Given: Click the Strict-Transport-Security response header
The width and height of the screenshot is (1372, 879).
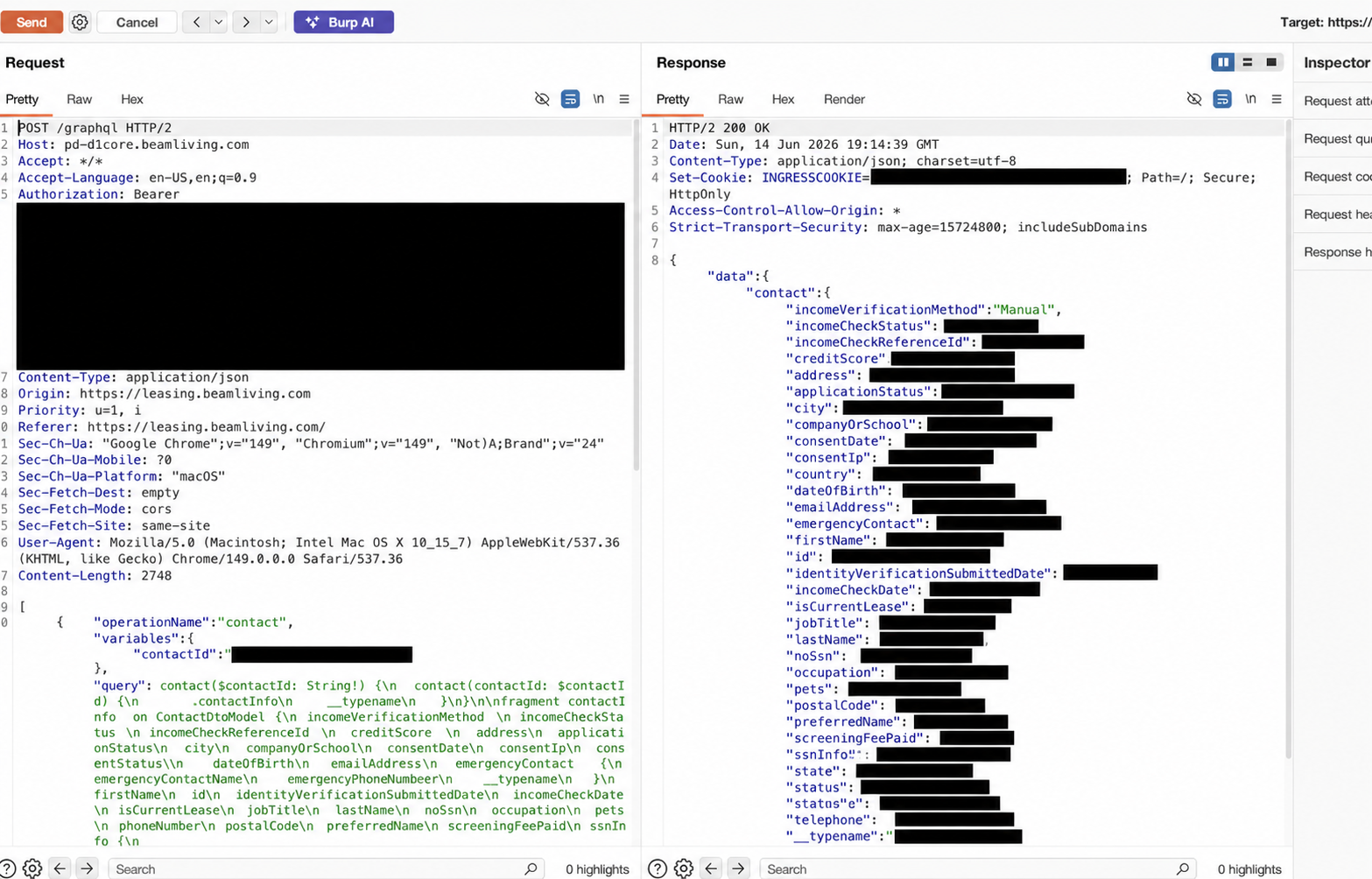Looking at the screenshot, I should click(x=908, y=228).
